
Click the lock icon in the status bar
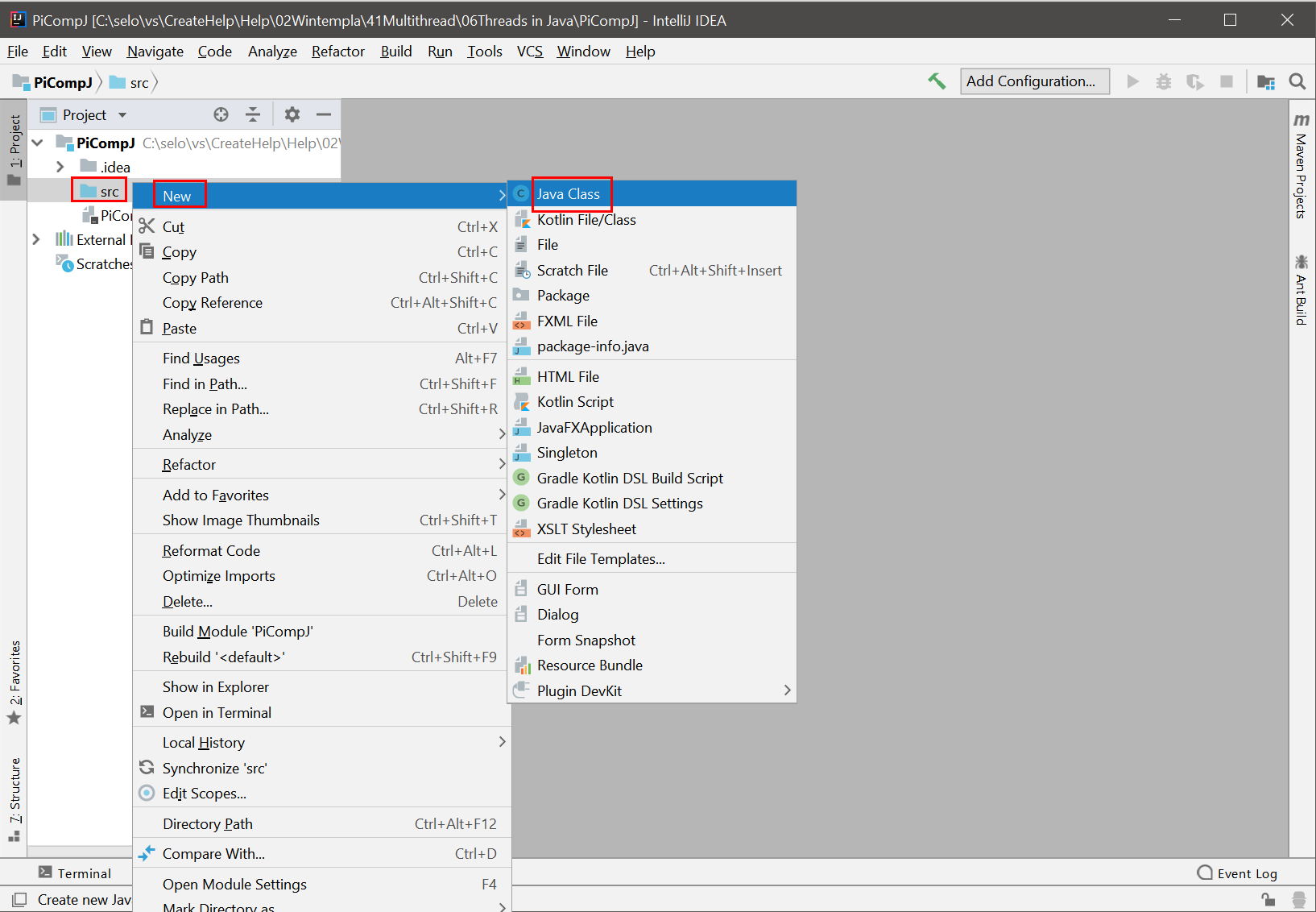pyautogui.click(x=1268, y=899)
